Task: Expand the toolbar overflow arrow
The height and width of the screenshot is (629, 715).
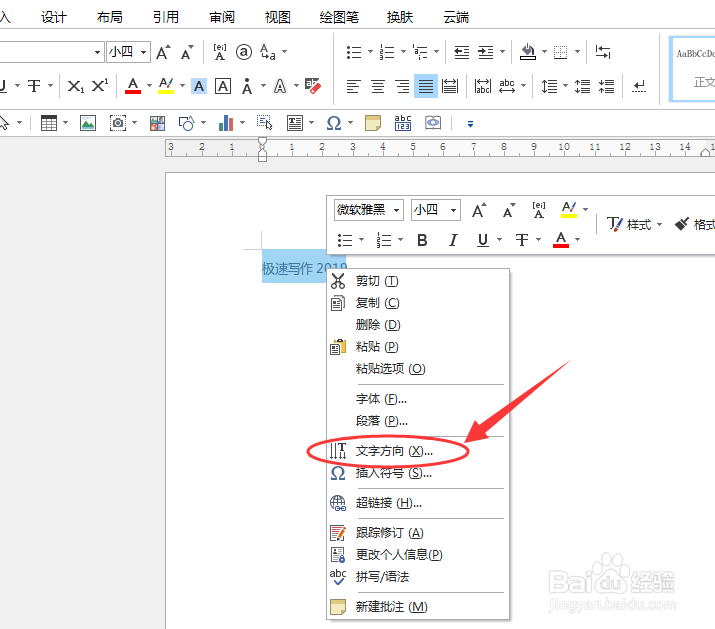Action: click(x=471, y=124)
